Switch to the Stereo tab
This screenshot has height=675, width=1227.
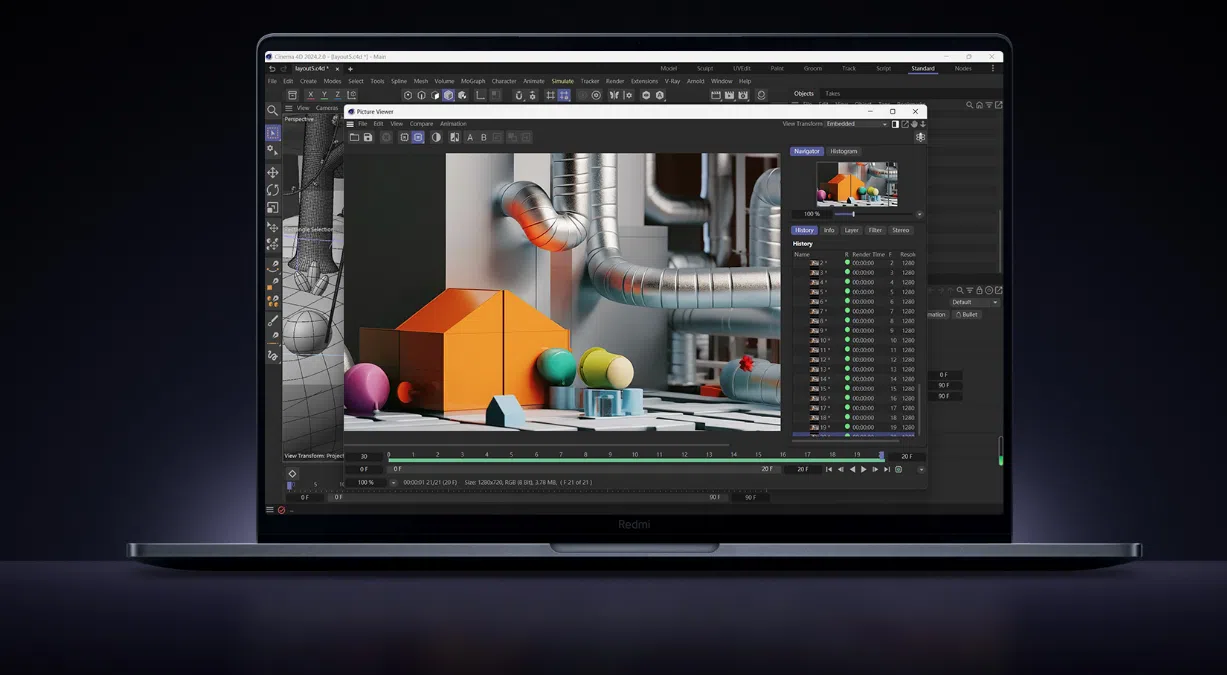(901, 230)
